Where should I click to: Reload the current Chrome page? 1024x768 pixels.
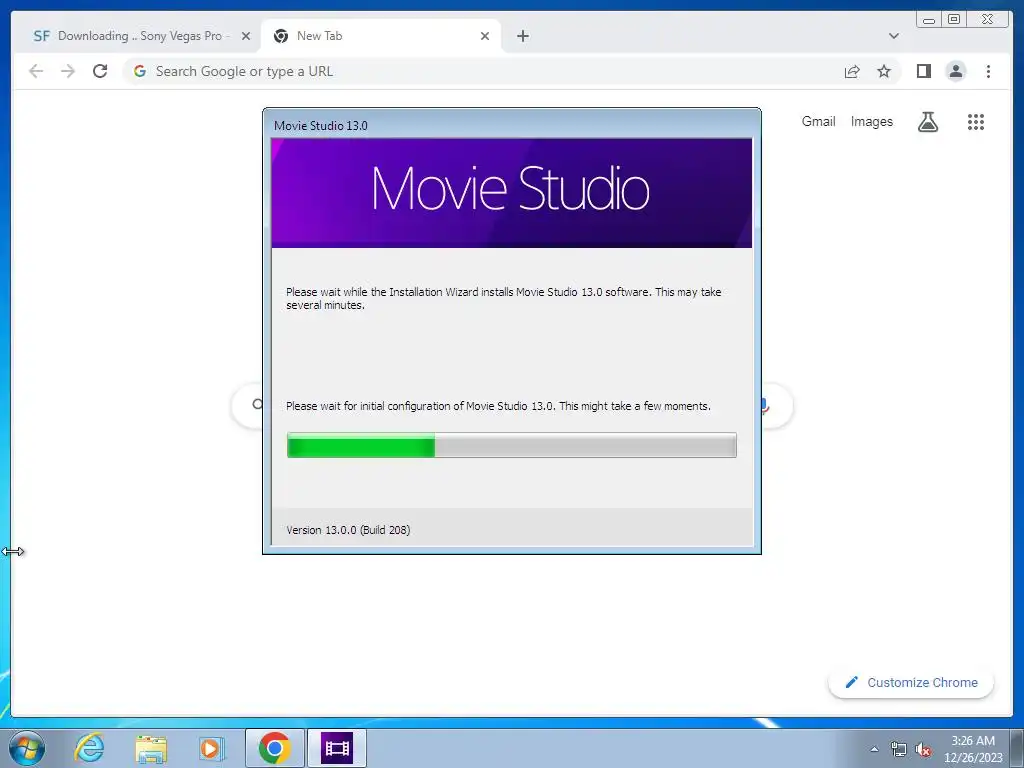[100, 71]
